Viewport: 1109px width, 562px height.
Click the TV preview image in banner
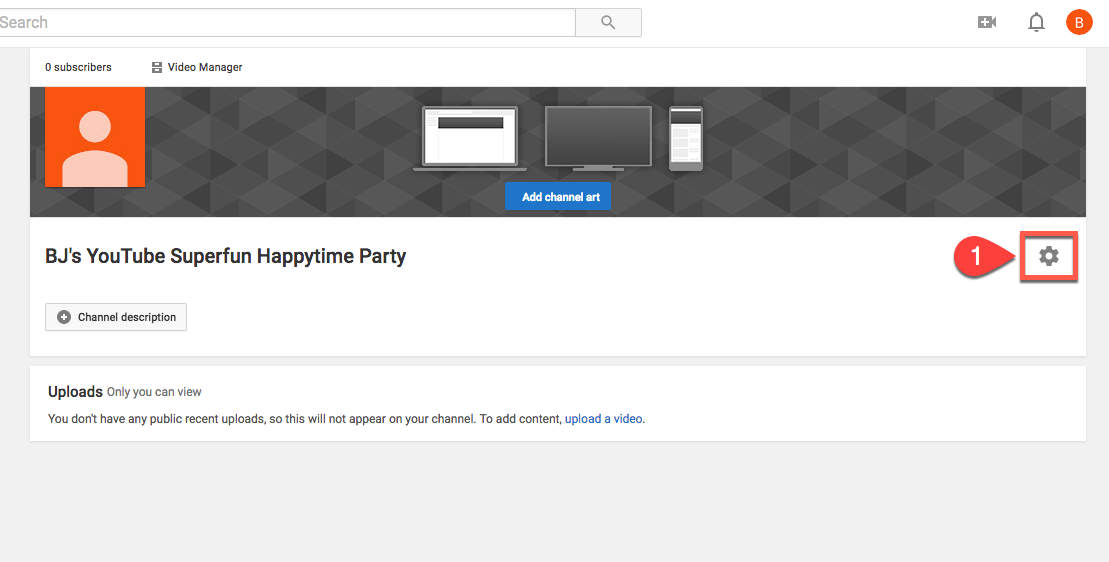coord(598,139)
